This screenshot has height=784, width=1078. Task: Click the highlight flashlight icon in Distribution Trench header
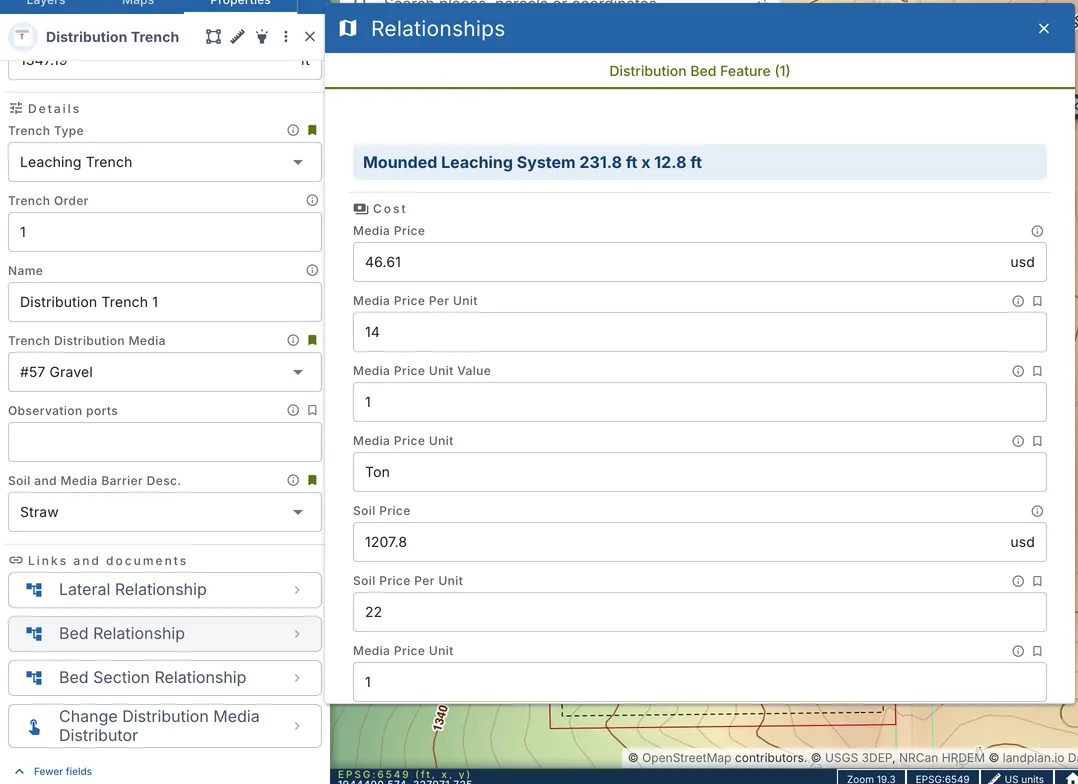262,36
